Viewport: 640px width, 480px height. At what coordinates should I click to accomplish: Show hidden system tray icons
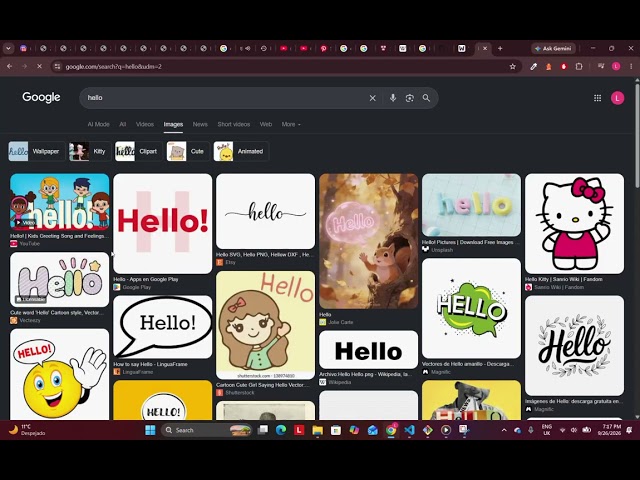504,430
